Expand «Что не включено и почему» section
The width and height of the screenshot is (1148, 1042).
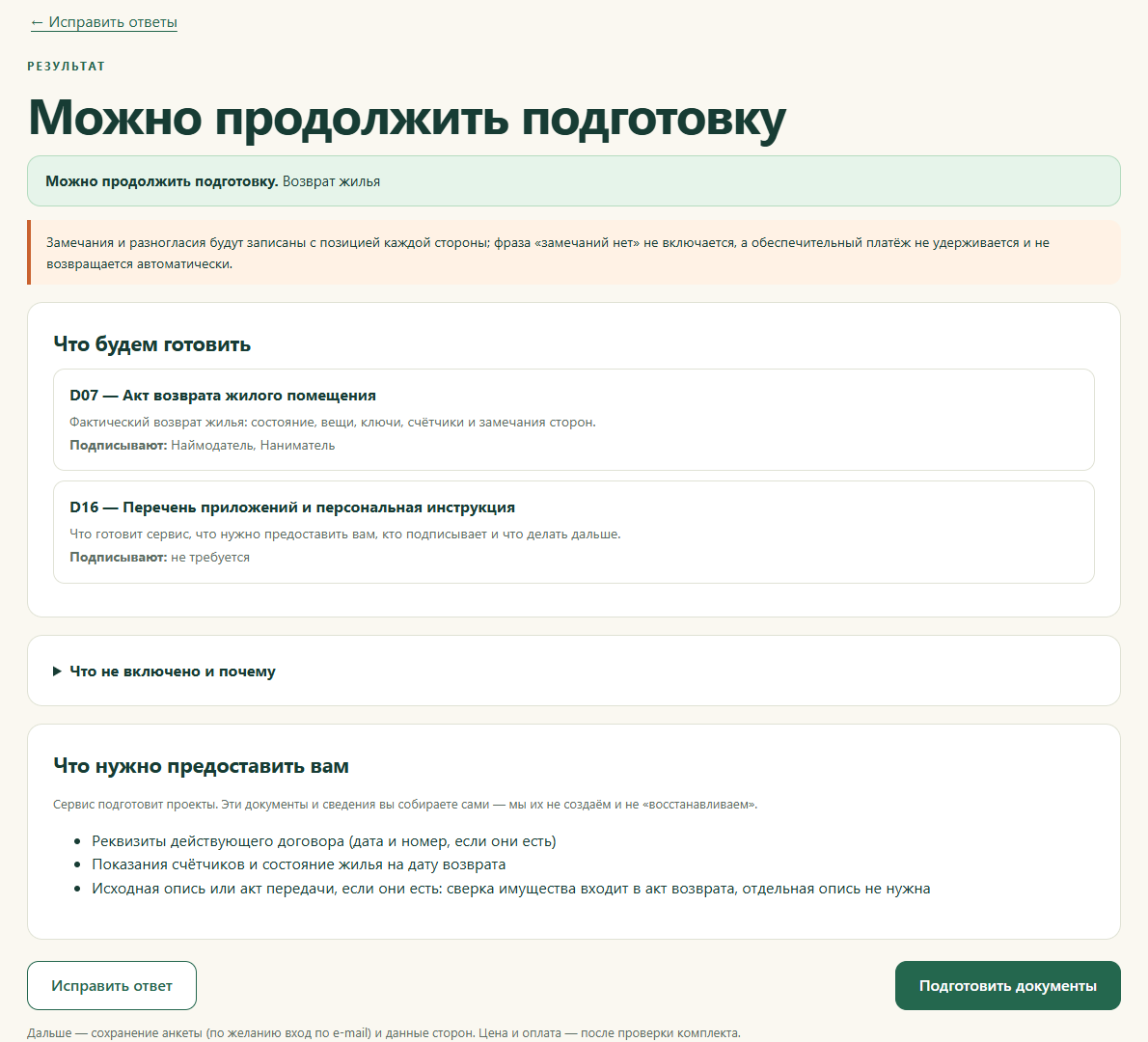(x=164, y=672)
